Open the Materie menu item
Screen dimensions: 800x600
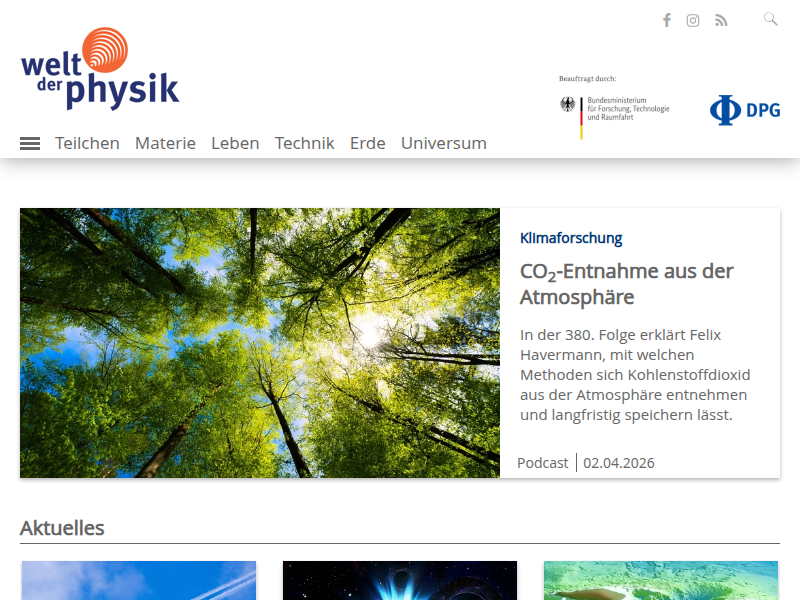(165, 143)
